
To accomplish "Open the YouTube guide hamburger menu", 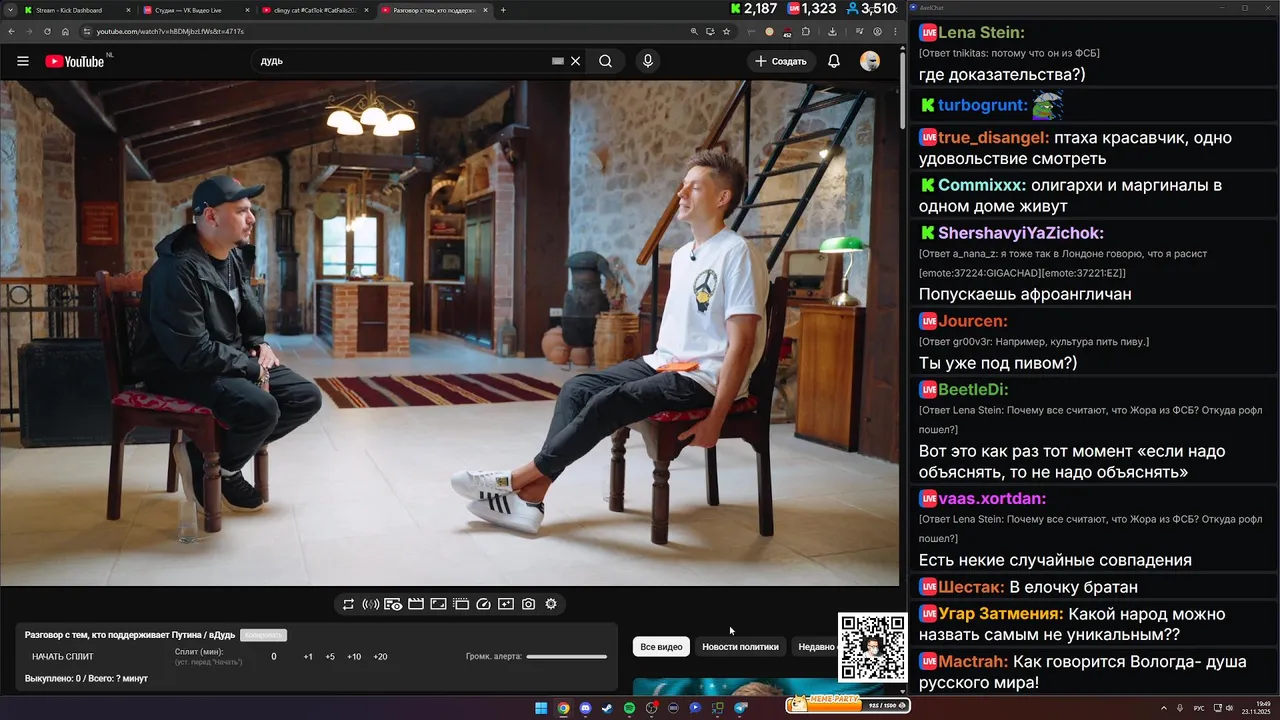I will click(x=23, y=61).
